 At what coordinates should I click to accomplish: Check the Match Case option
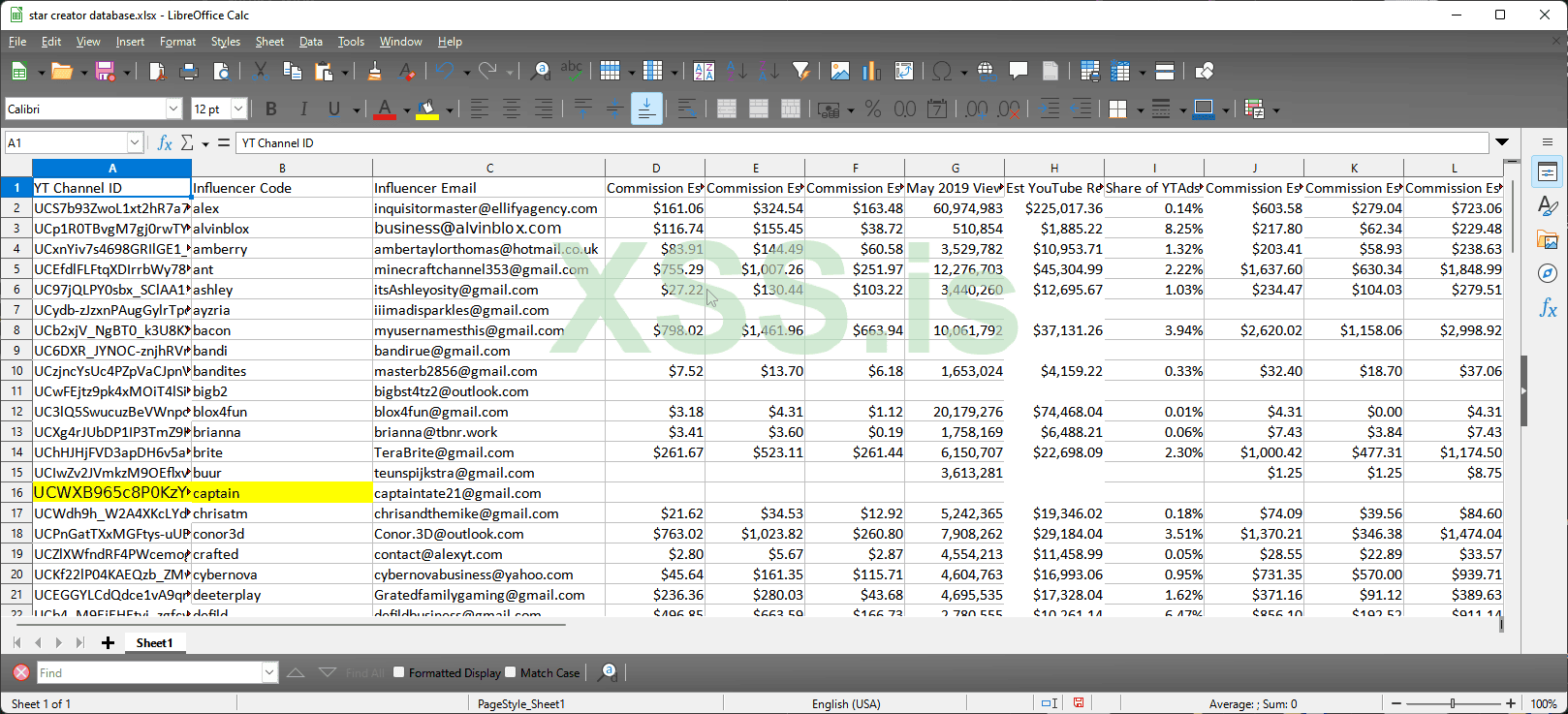click(511, 672)
